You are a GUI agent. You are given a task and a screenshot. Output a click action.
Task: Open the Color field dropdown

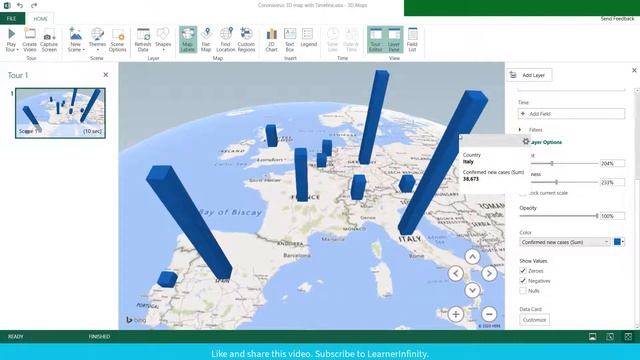pyautogui.click(x=565, y=242)
